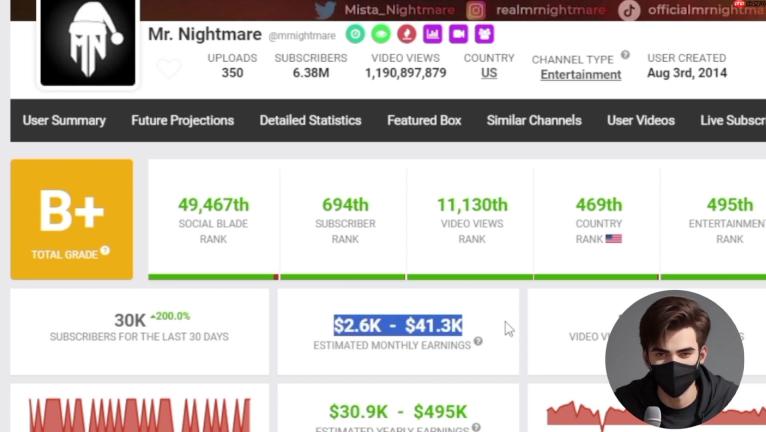Image resolution: width=766 pixels, height=432 pixels.
Task: Click the yearly earnings help icon
Action: tap(476, 427)
